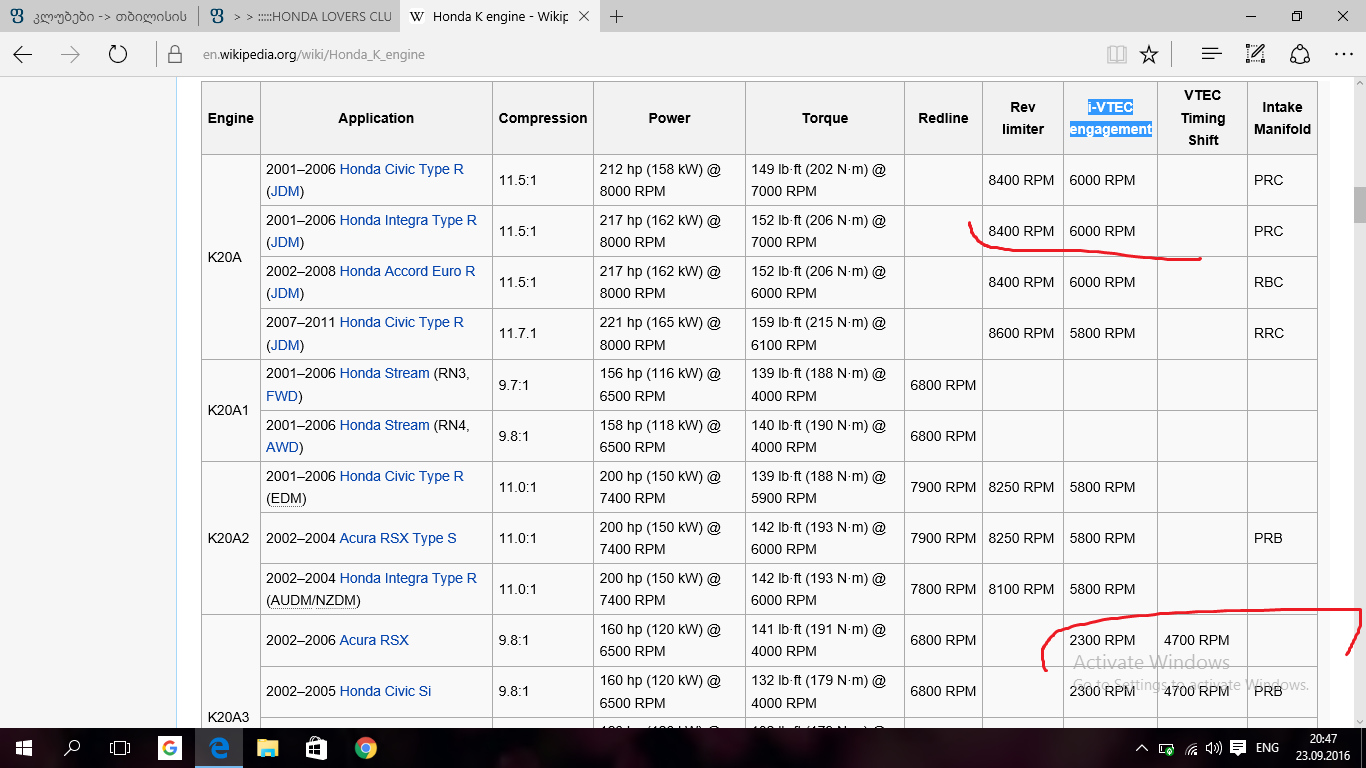Open Reading view book icon
This screenshot has width=1366, height=768.
tap(1116, 54)
